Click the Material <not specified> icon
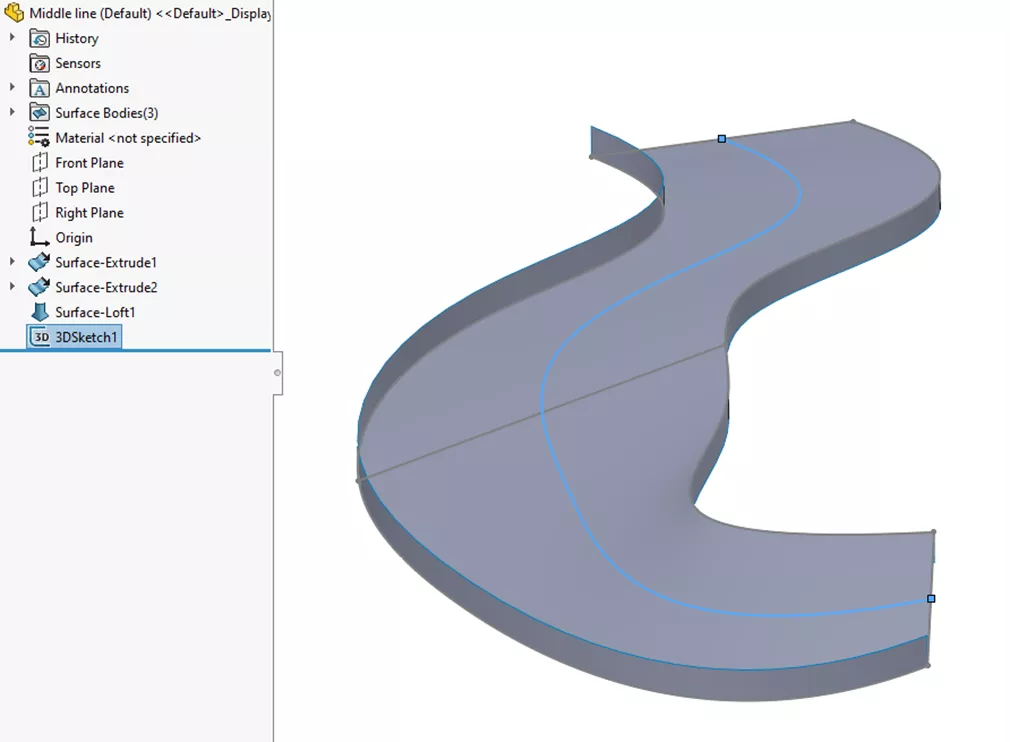1010x742 pixels. [x=37, y=137]
